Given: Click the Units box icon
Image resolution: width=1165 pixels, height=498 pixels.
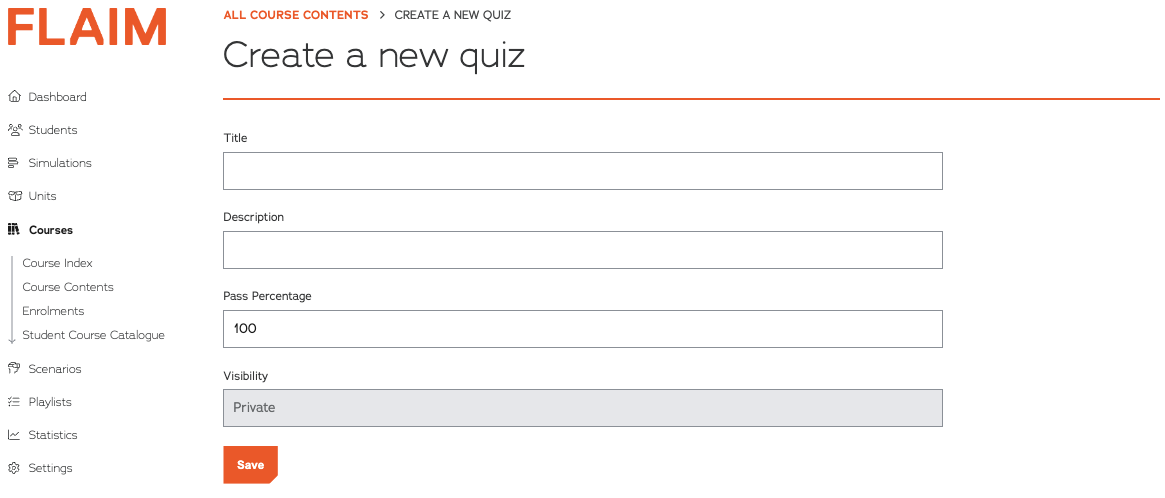Looking at the screenshot, I should pos(14,196).
